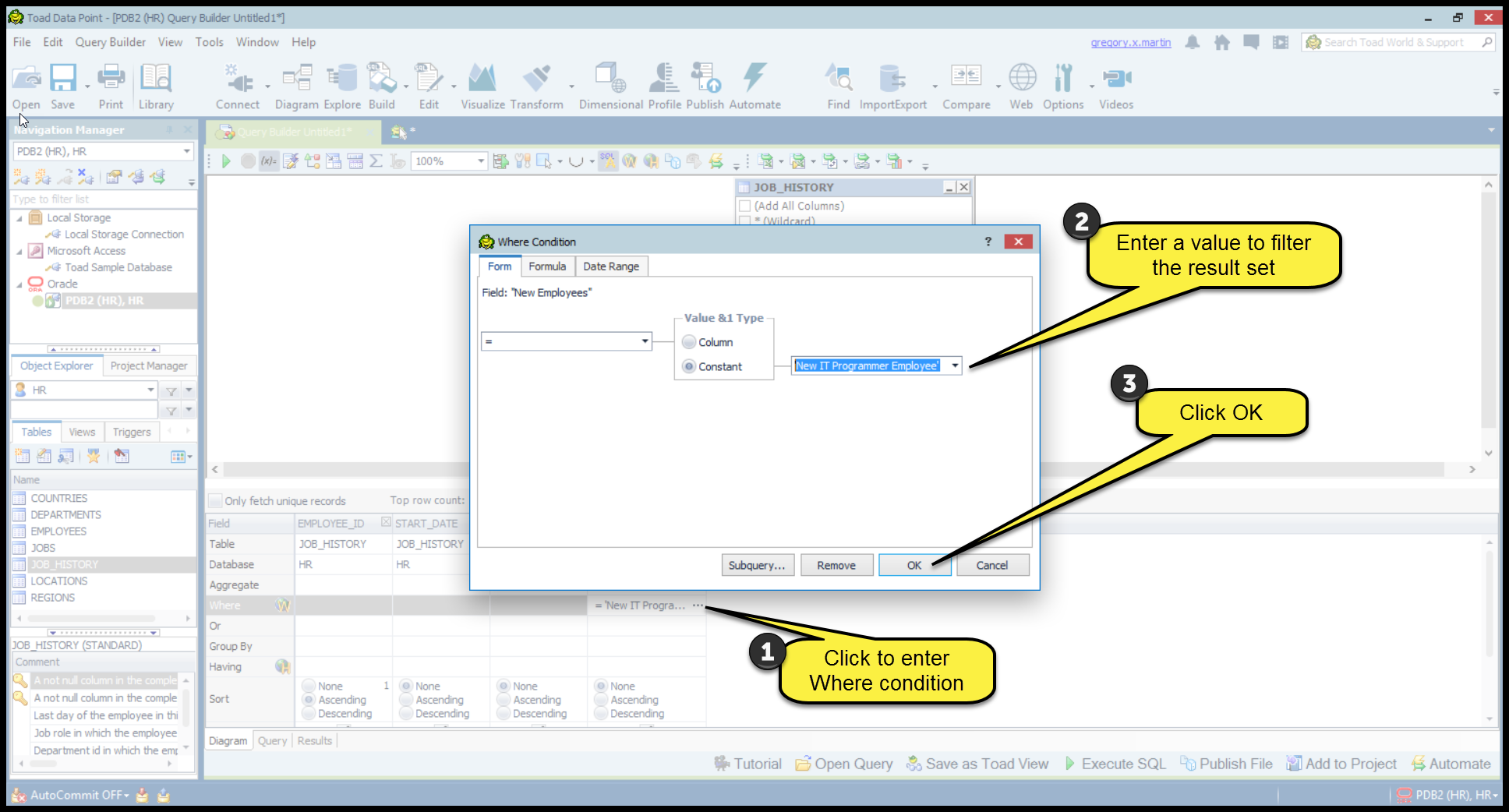
Task: Select Descending sort for EMPLOYEE_ID column
Action: [x=309, y=714]
